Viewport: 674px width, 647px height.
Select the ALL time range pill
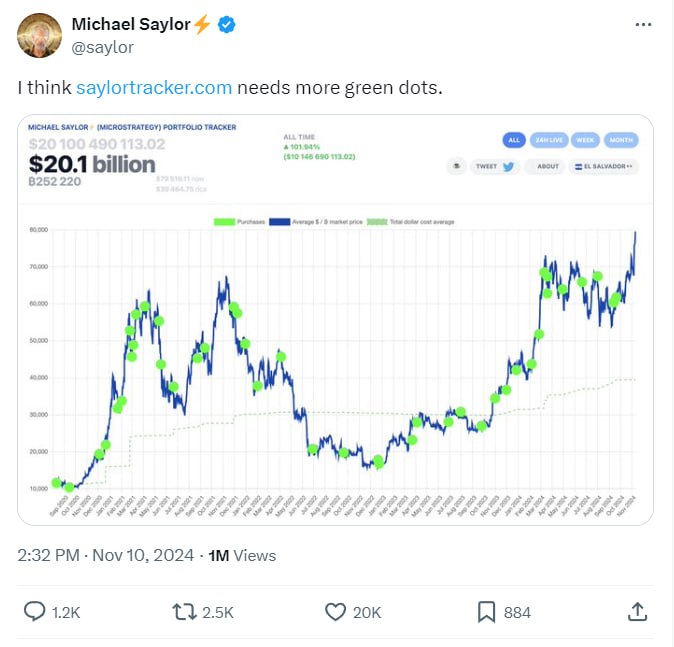514,140
